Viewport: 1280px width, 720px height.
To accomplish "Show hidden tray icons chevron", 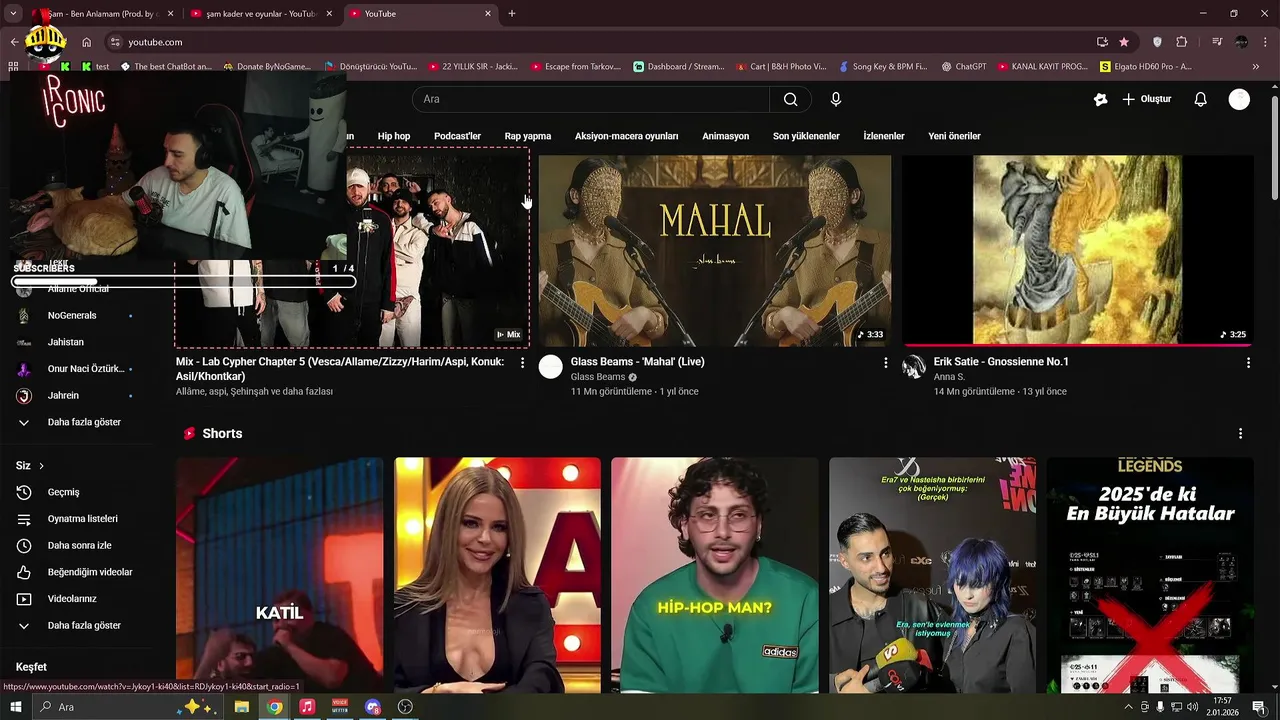I will [x=1128, y=707].
